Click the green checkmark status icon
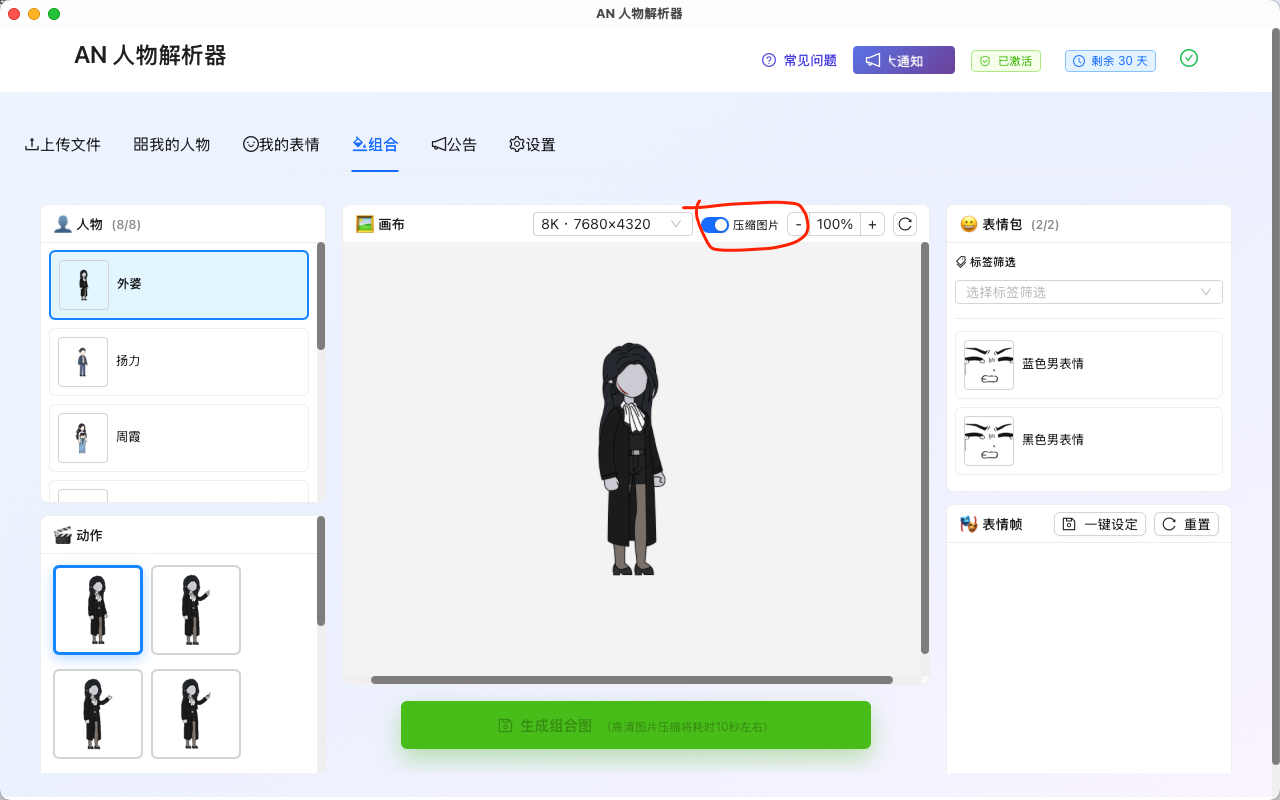 1188,58
